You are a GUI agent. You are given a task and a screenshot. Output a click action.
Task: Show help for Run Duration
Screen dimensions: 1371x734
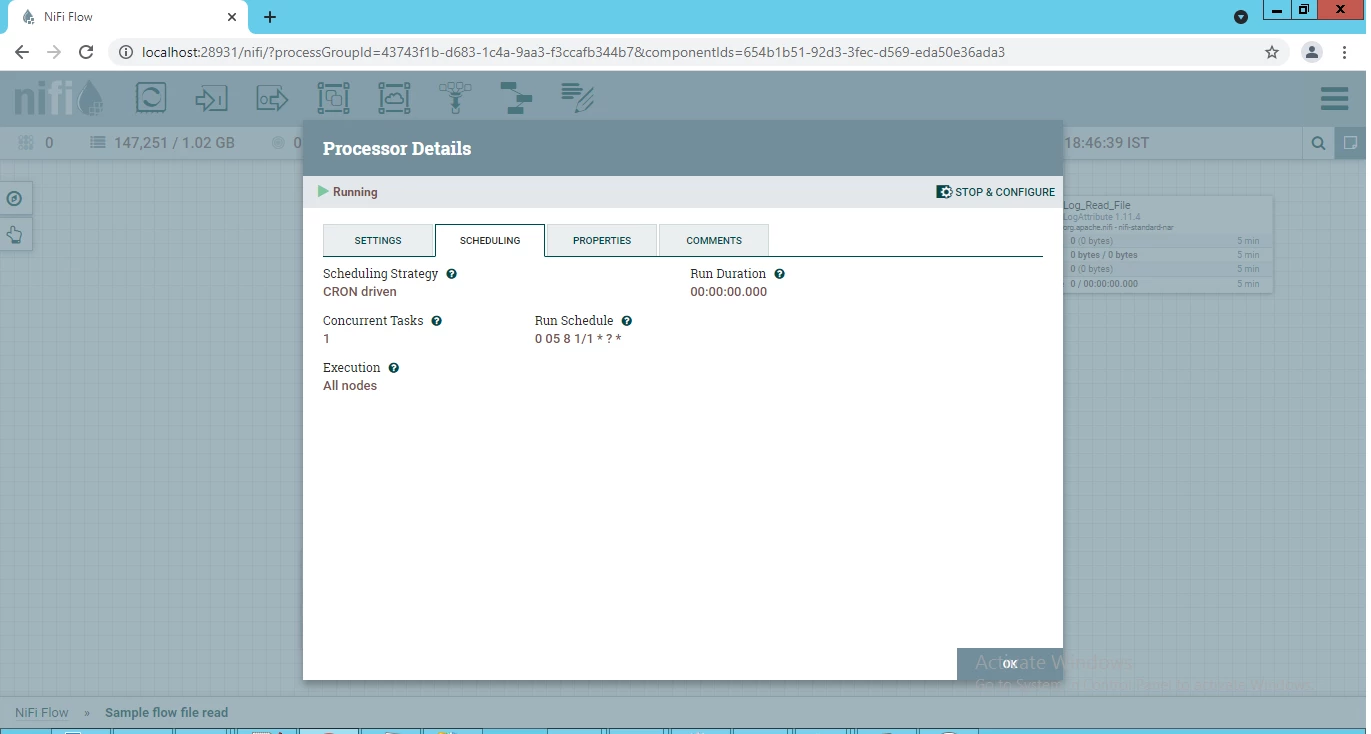coord(779,274)
